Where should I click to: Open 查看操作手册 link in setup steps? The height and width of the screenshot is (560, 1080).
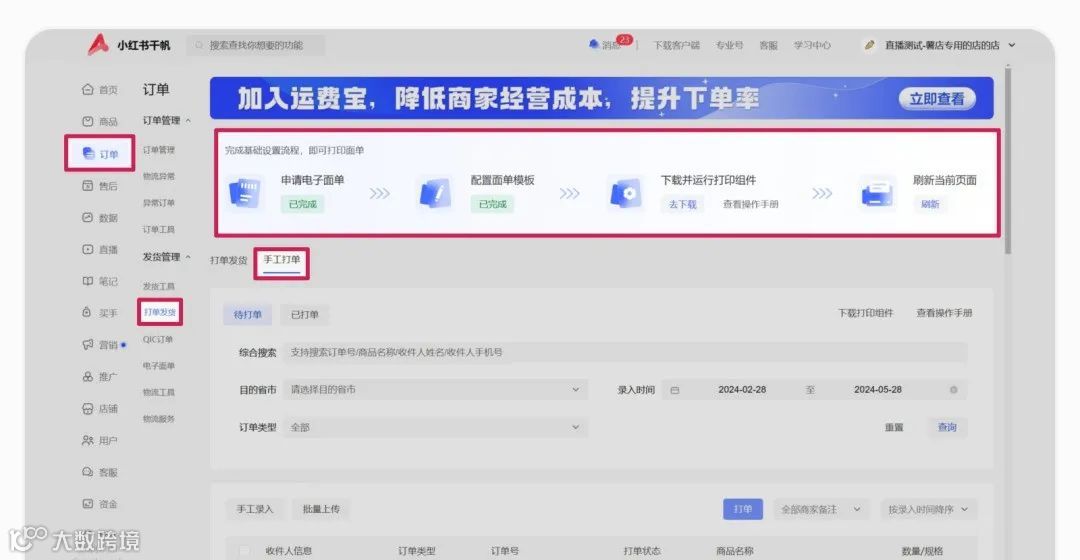750,204
